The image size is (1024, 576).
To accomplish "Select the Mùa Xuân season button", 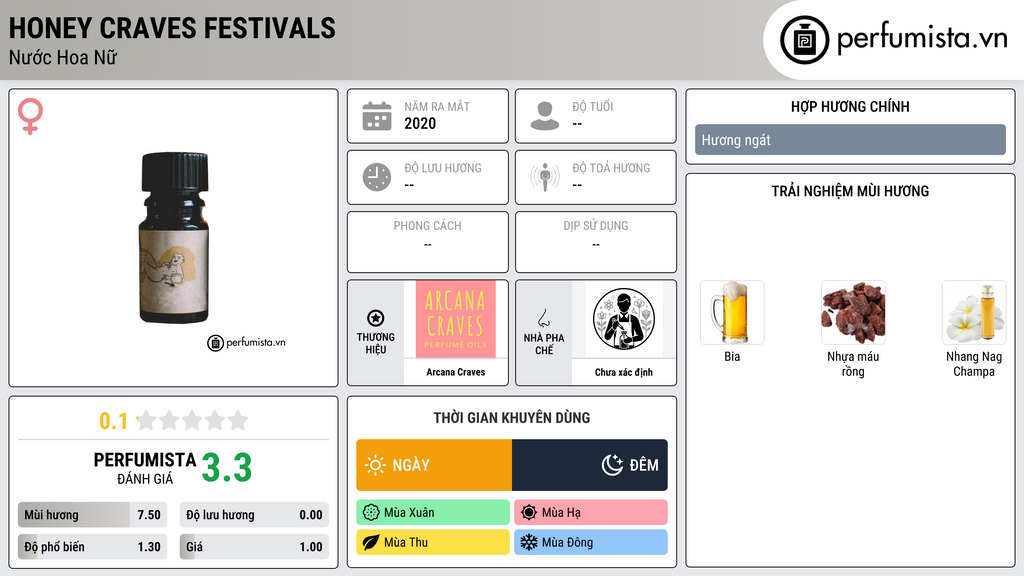I will point(433,513).
